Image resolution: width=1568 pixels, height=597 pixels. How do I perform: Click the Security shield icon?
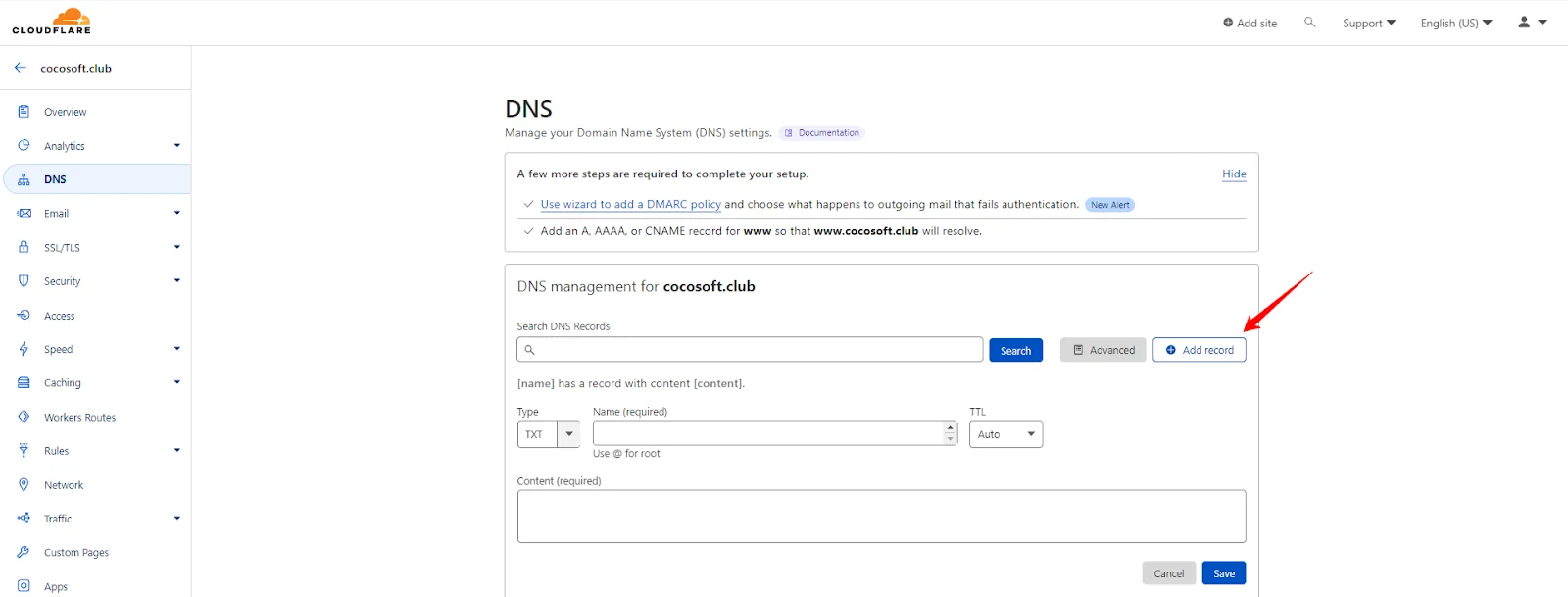(24, 281)
